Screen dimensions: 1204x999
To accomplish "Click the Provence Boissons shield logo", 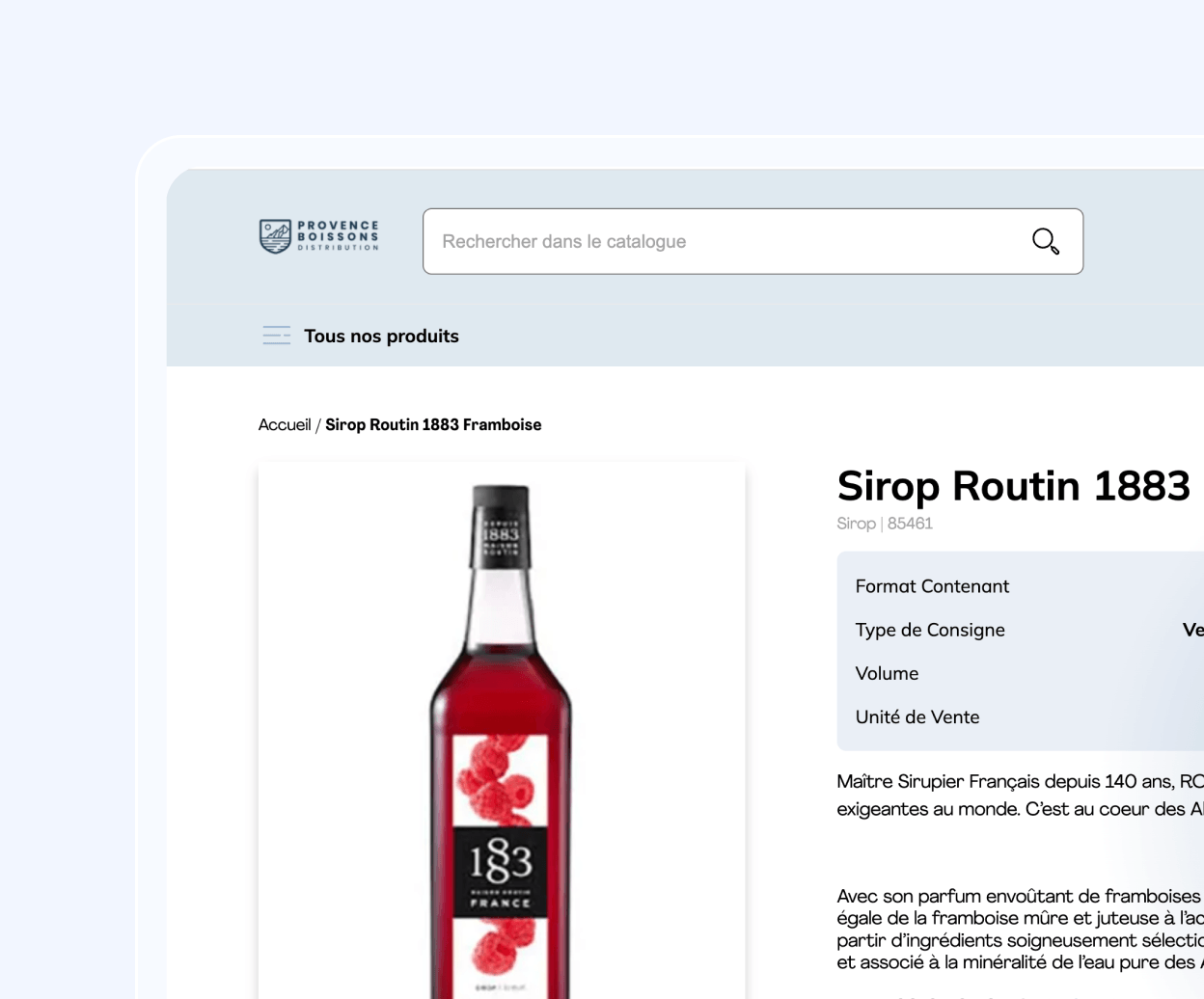I will (x=275, y=236).
